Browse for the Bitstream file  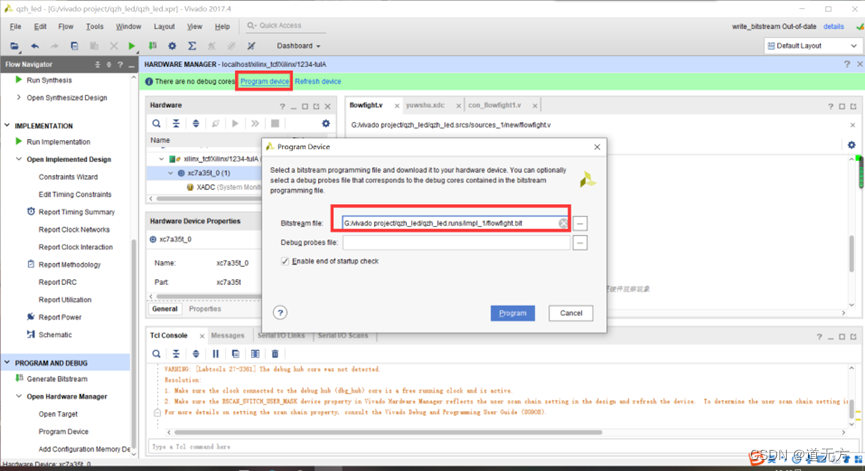[580, 223]
